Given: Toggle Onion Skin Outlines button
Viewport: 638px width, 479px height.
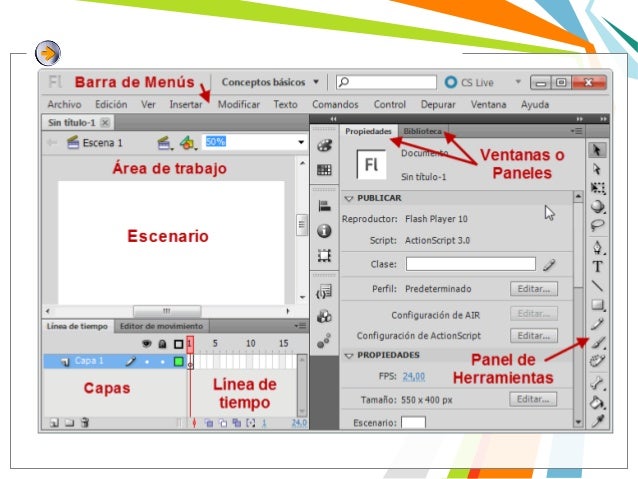Looking at the screenshot, I should point(223,423).
